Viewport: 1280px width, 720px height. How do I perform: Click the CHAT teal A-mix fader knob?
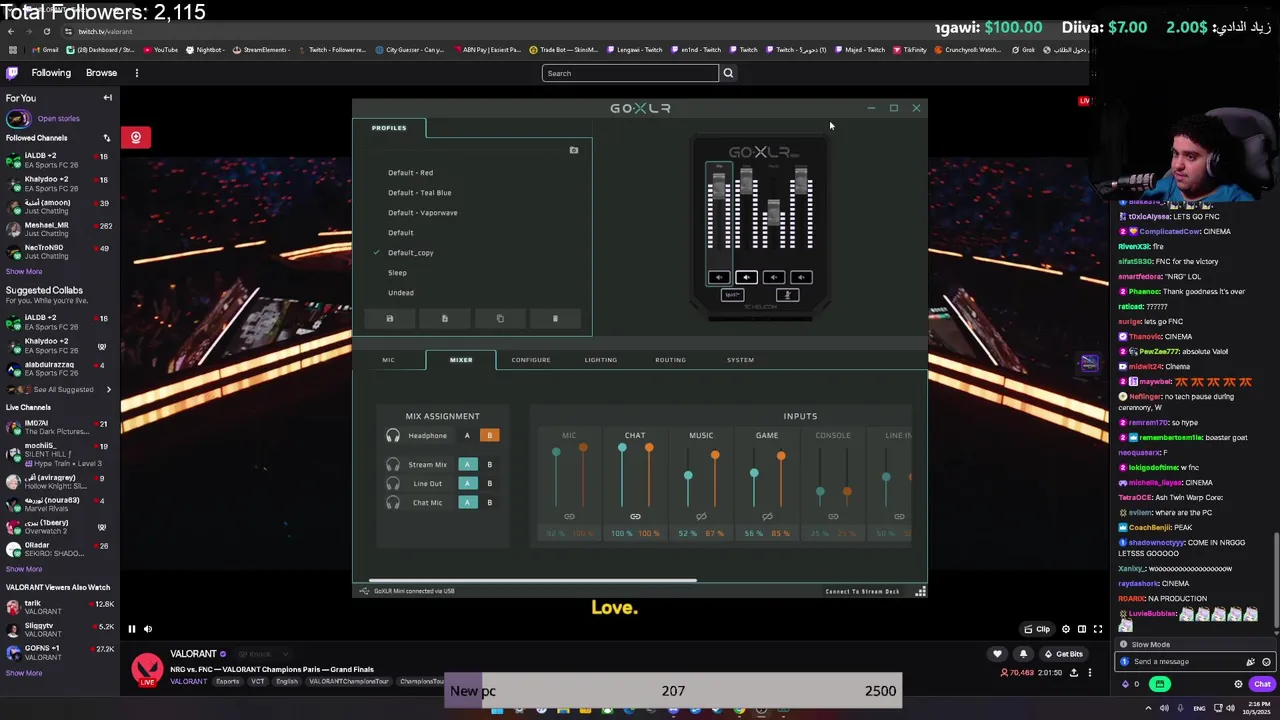(x=622, y=448)
